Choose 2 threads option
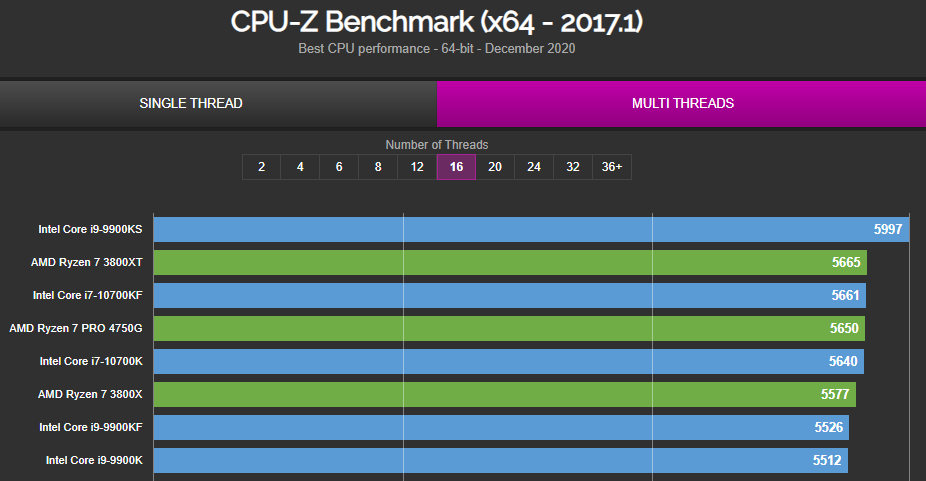926x481 pixels. [262, 167]
